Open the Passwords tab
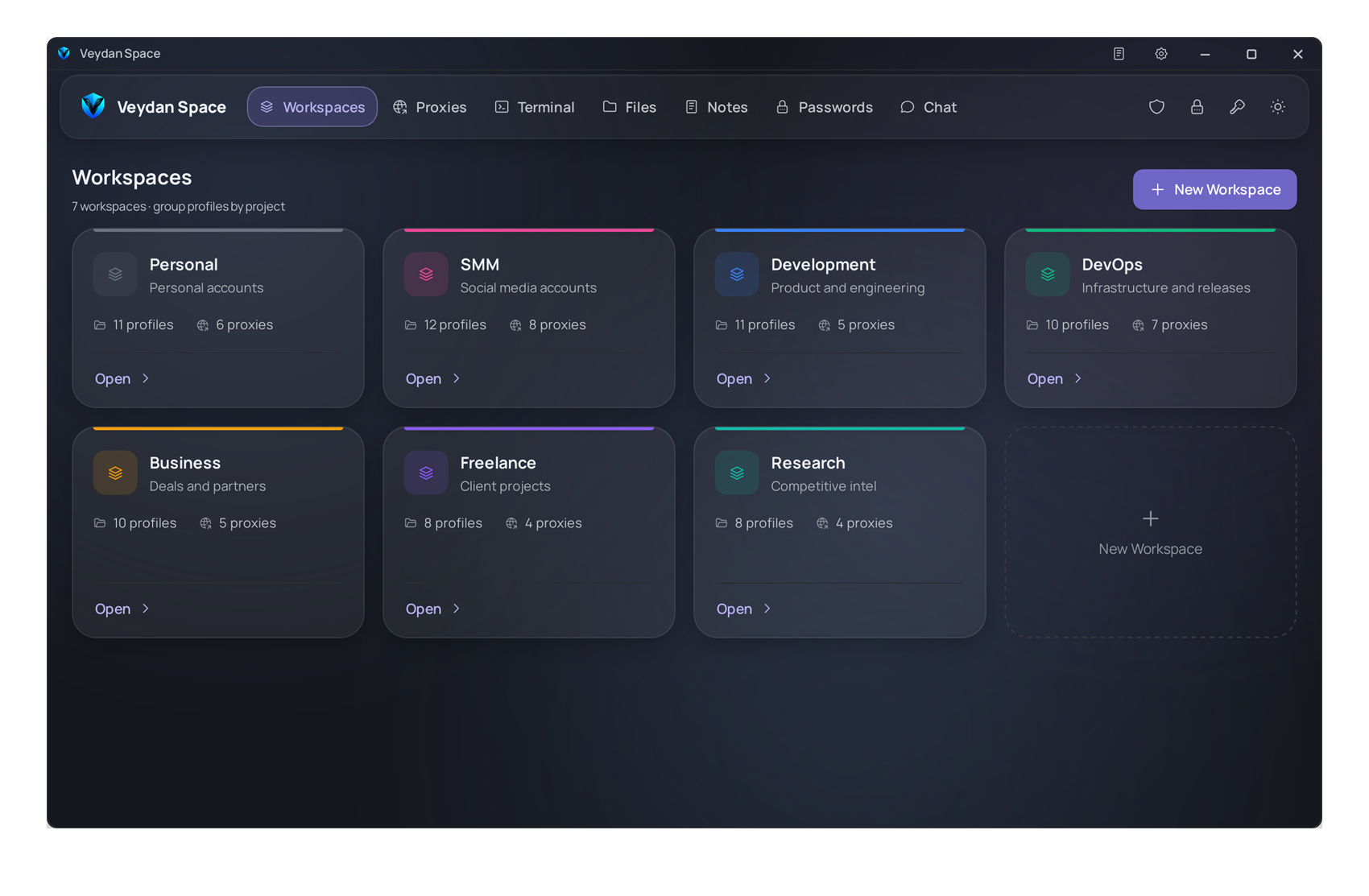This screenshot has height=896, width=1369. [x=825, y=107]
